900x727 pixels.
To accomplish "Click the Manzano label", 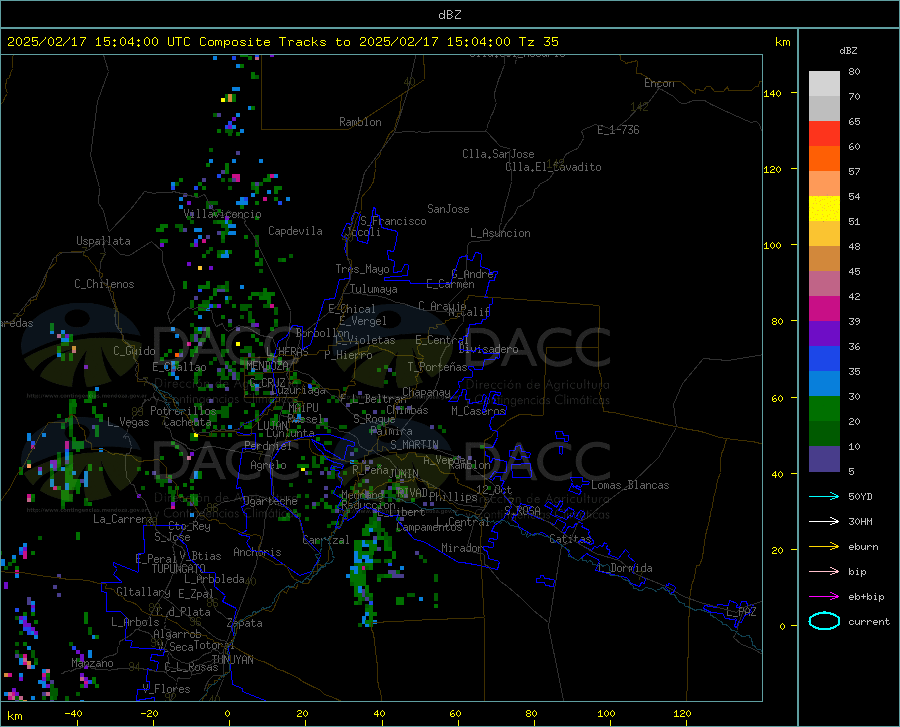I will point(92,663).
